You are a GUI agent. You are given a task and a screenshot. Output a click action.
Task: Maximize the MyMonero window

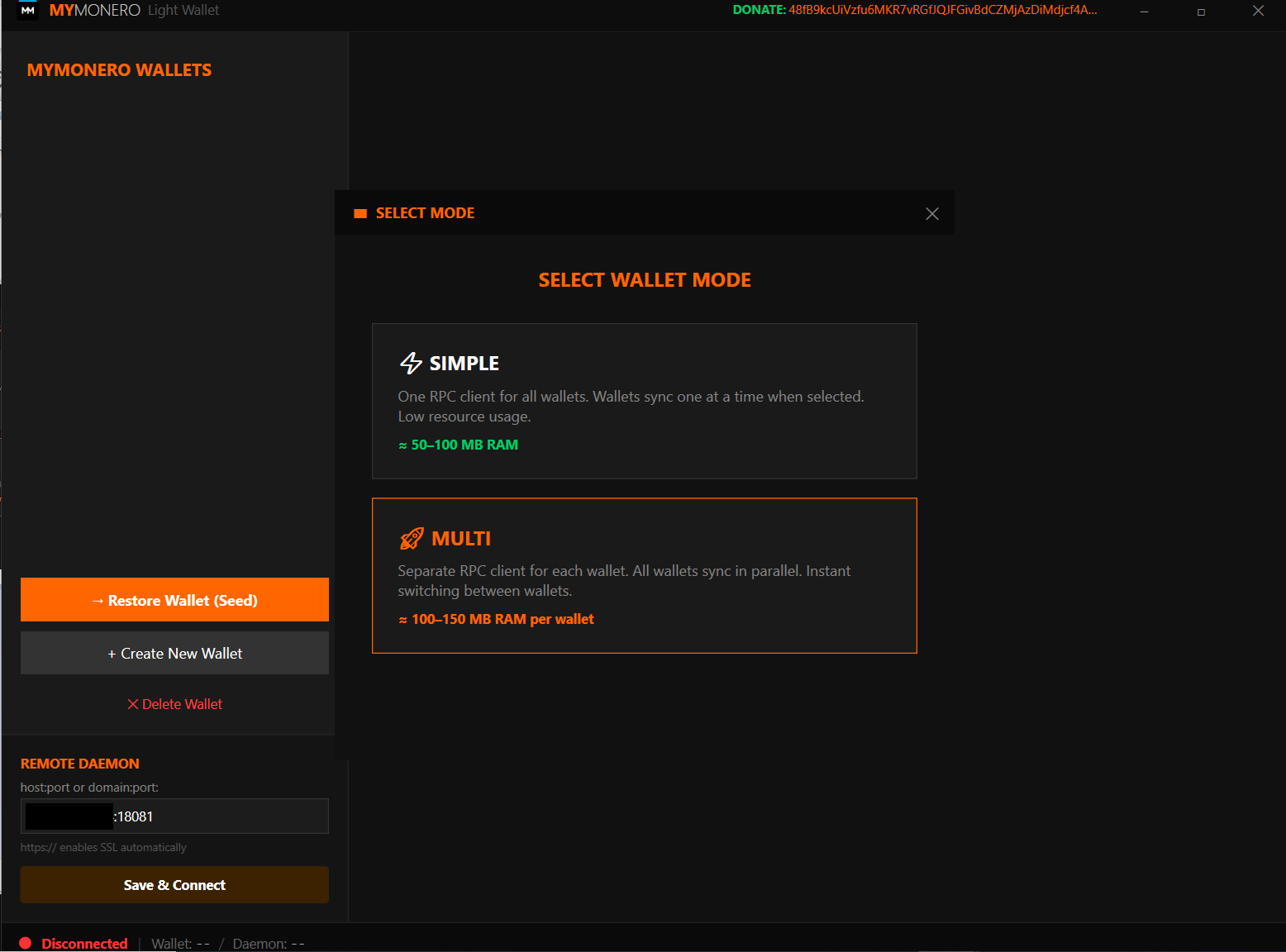point(1201,11)
